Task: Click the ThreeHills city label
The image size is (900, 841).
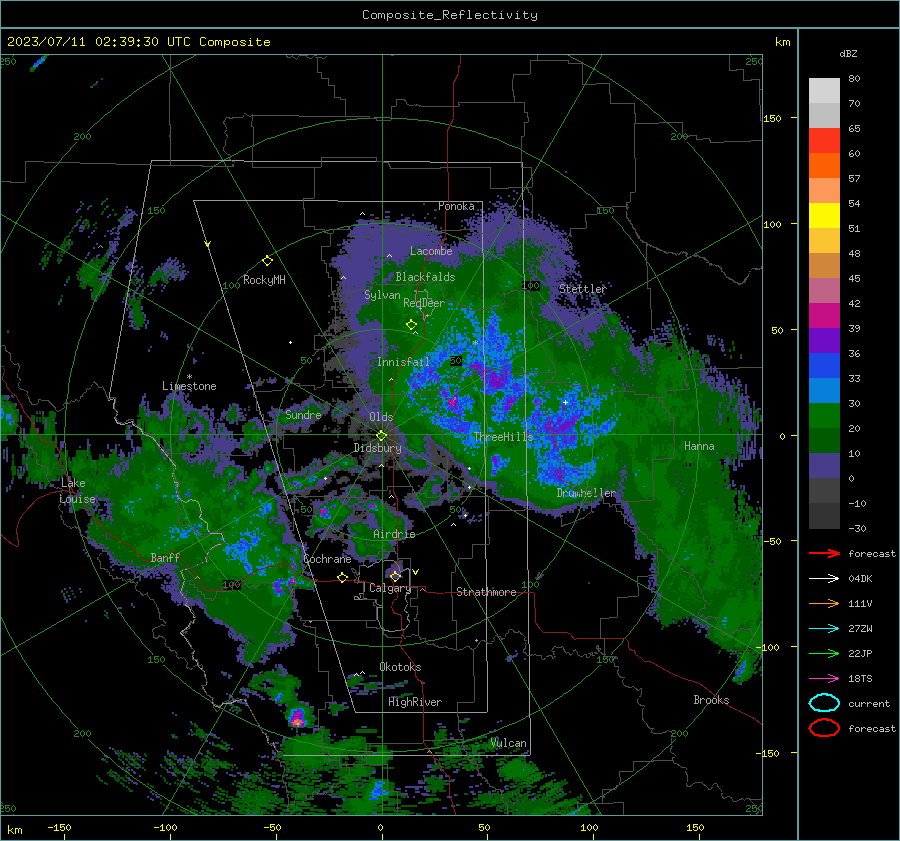Action: coord(503,437)
